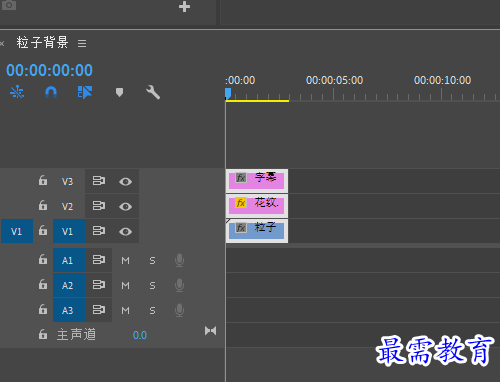Viewport: 500px width, 382px height.
Task: Open timeline display settings wrench
Action: (153, 92)
